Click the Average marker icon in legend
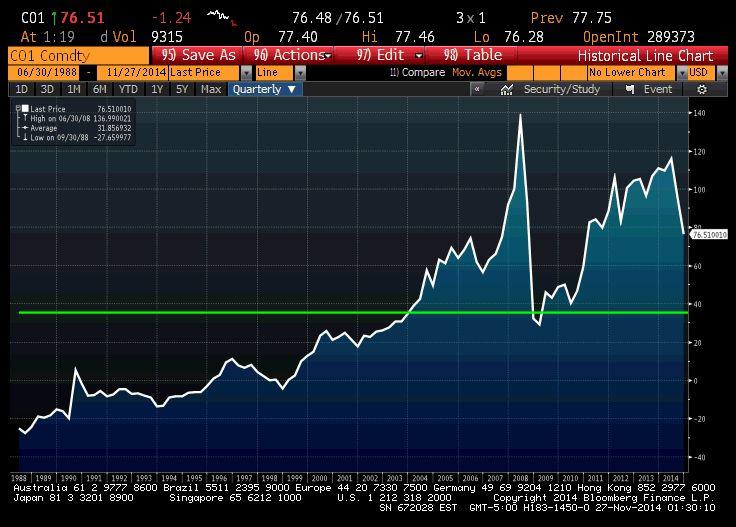 point(26,127)
